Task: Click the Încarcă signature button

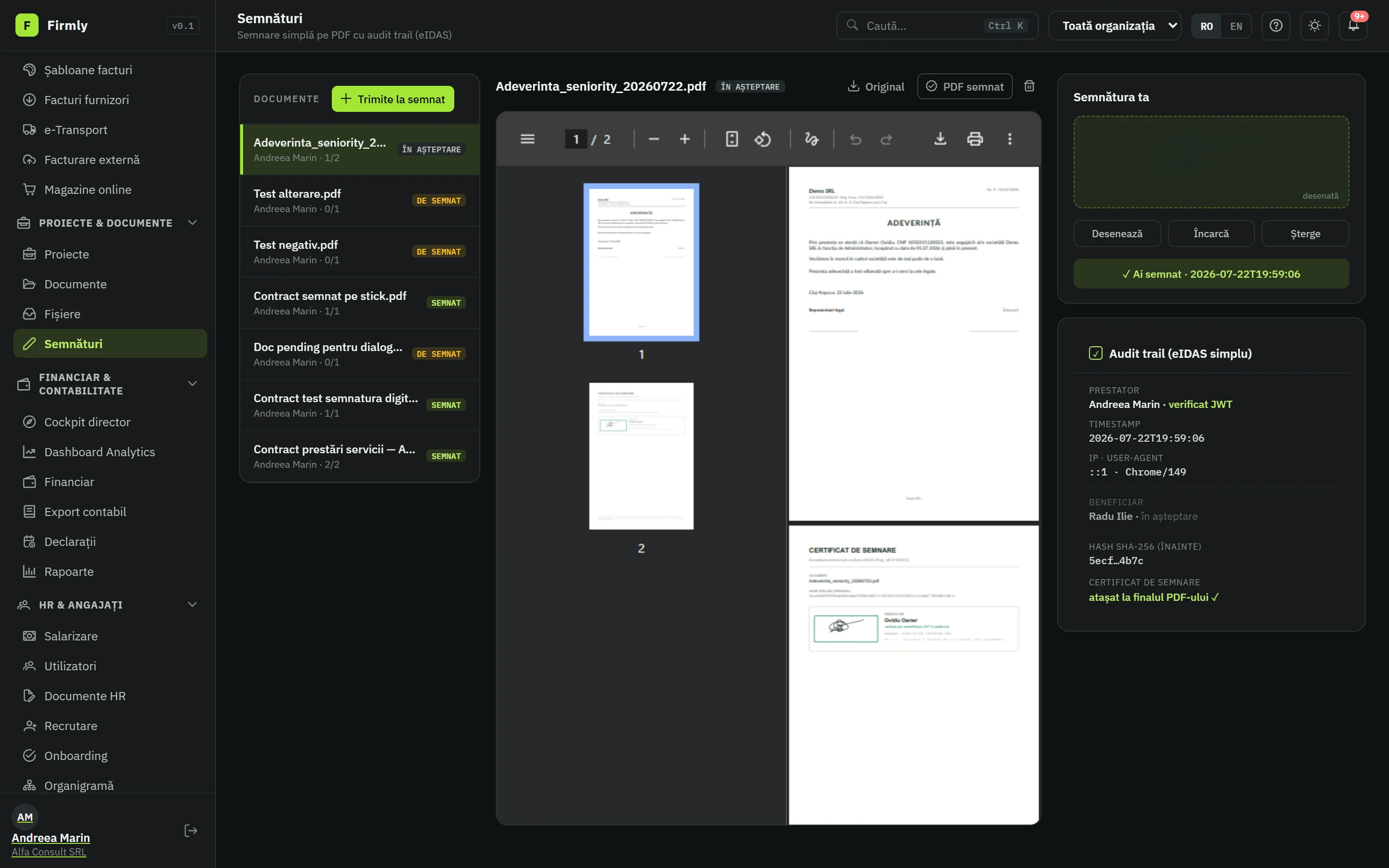Action: coord(1211,234)
